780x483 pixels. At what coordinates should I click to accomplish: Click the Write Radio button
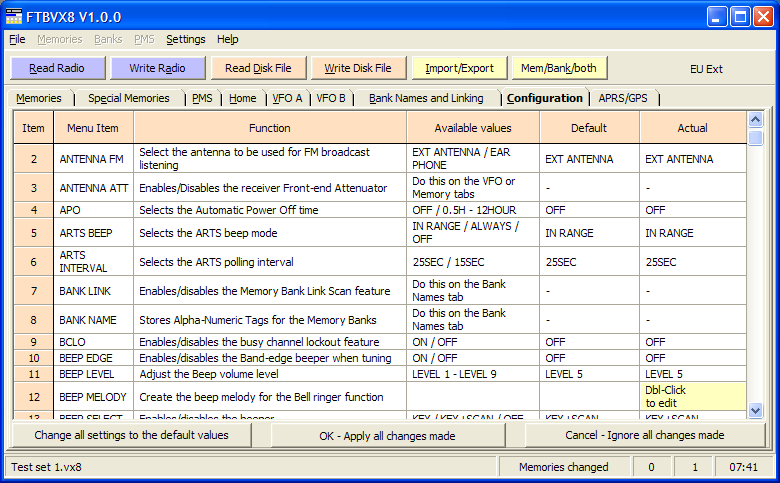157,68
